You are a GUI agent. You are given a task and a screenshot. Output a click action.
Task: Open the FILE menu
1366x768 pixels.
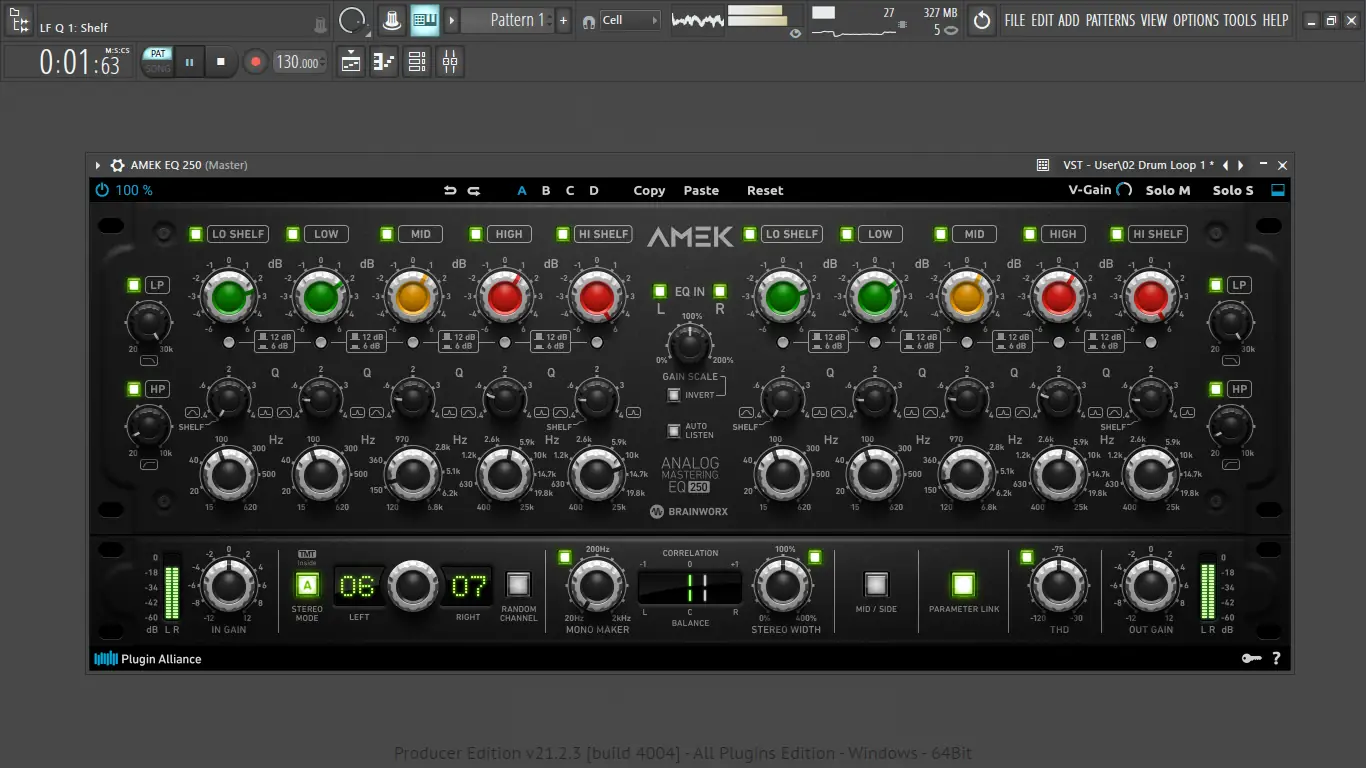pyautogui.click(x=1015, y=20)
